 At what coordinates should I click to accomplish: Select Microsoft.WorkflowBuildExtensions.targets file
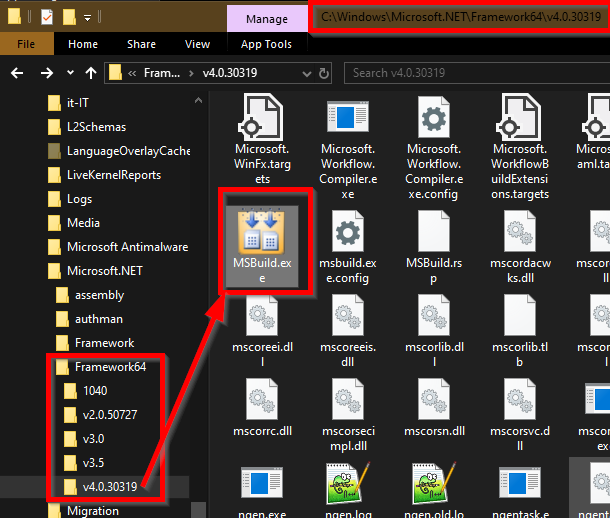click(x=520, y=148)
